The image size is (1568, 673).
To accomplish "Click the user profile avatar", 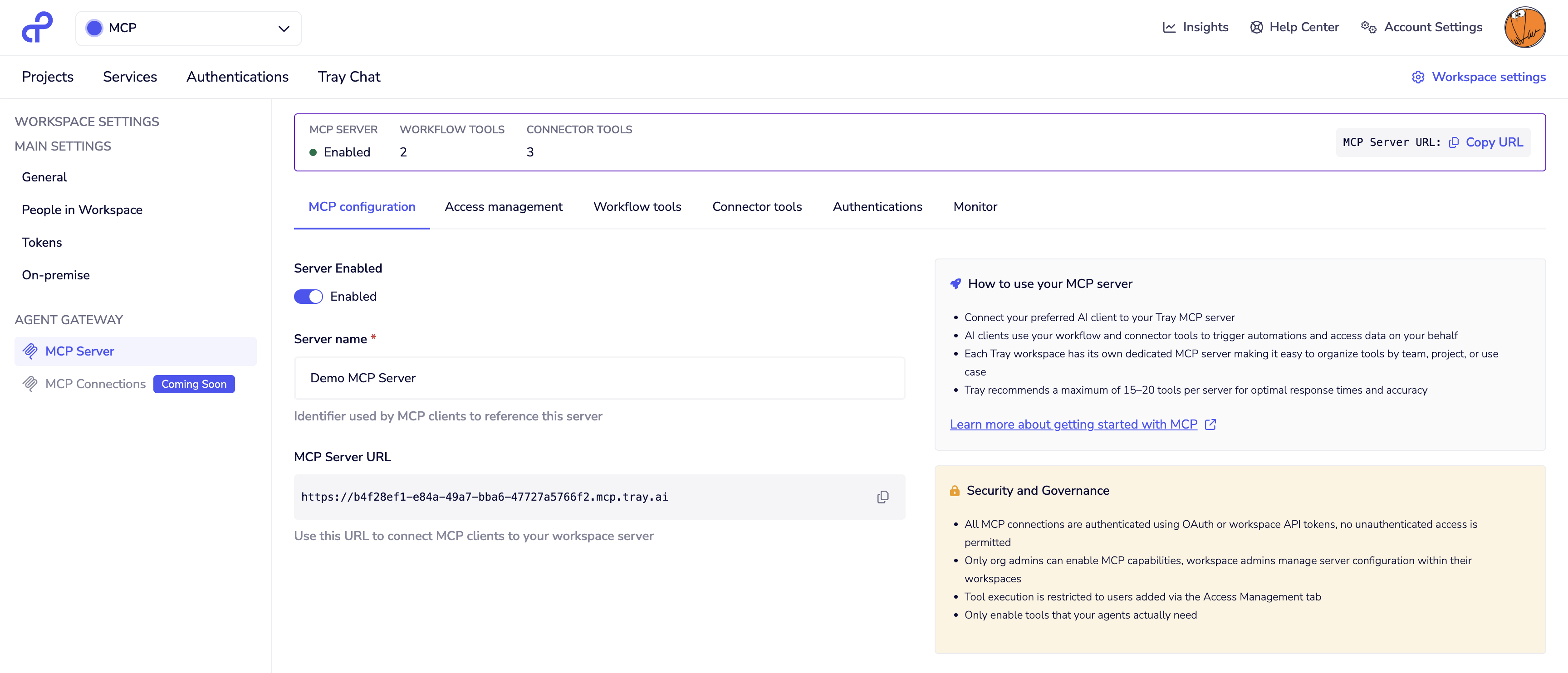I will [x=1525, y=27].
